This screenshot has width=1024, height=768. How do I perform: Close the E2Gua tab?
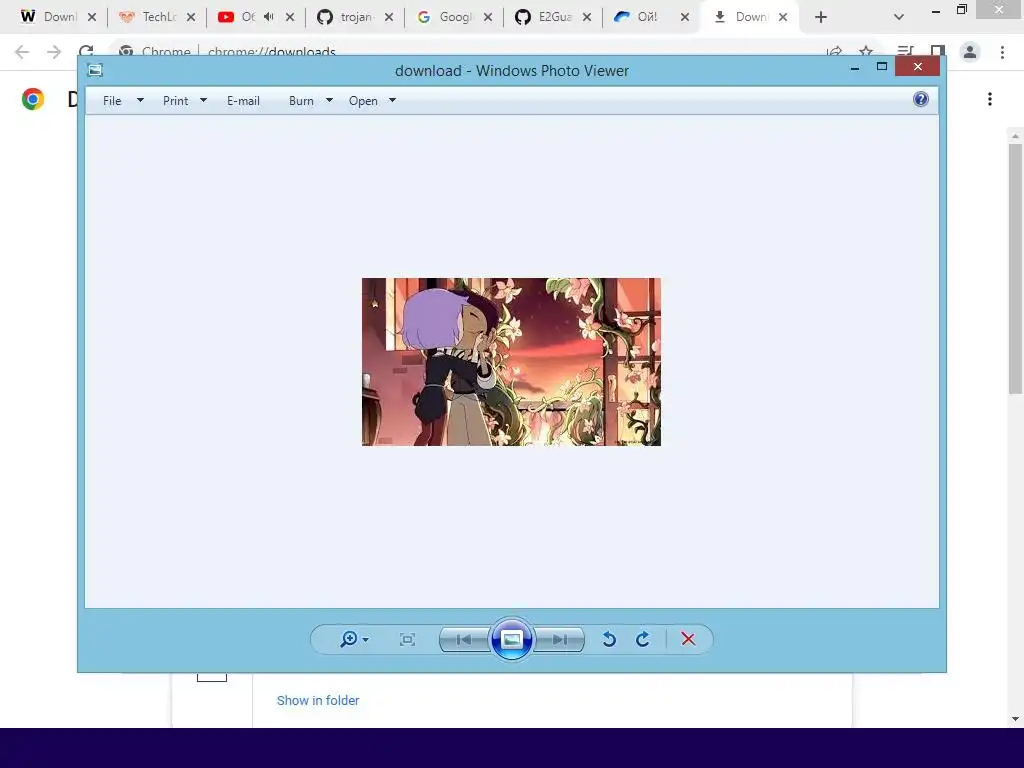coord(587,18)
